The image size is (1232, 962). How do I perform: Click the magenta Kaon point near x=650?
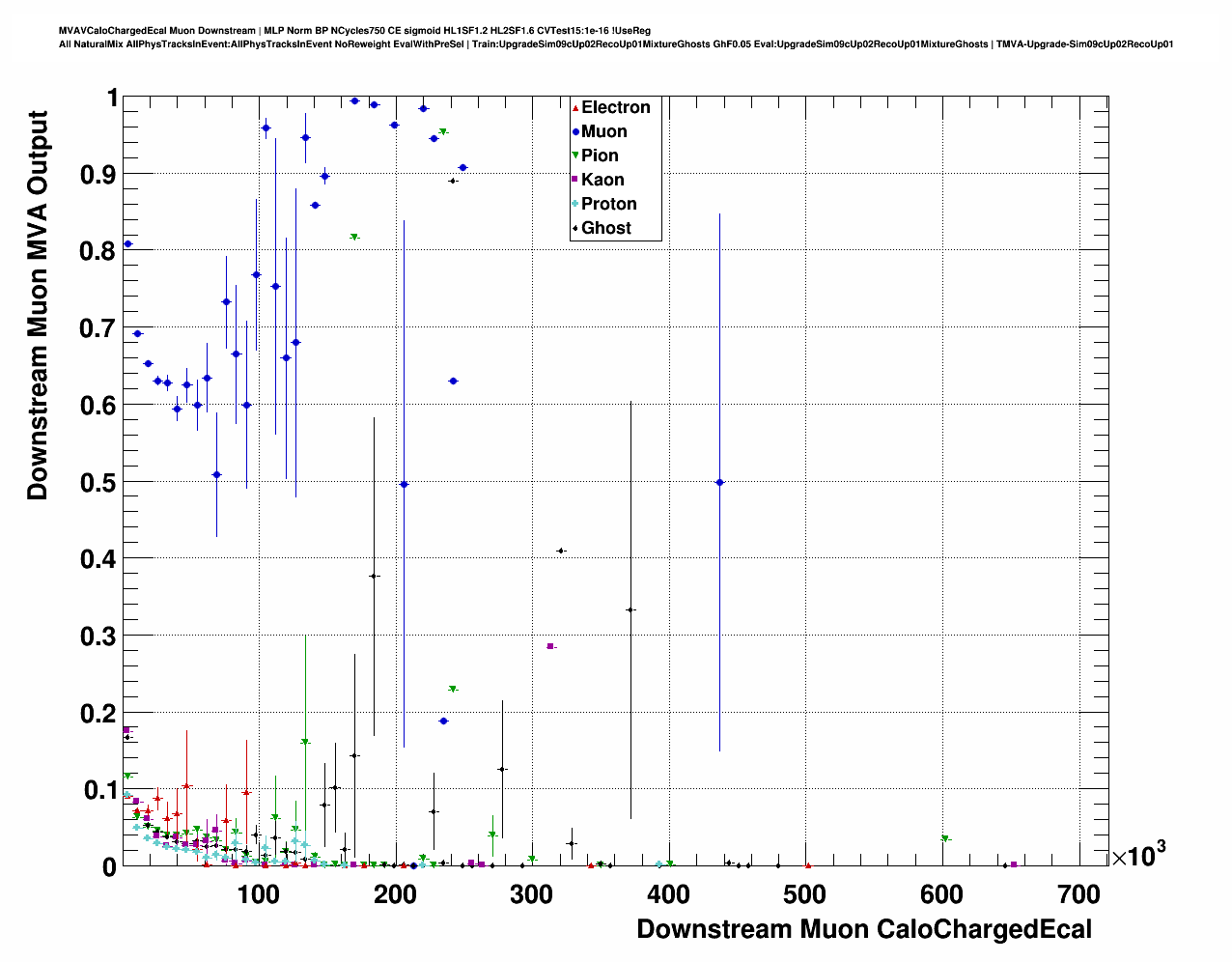pyautogui.click(x=1013, y=864)
